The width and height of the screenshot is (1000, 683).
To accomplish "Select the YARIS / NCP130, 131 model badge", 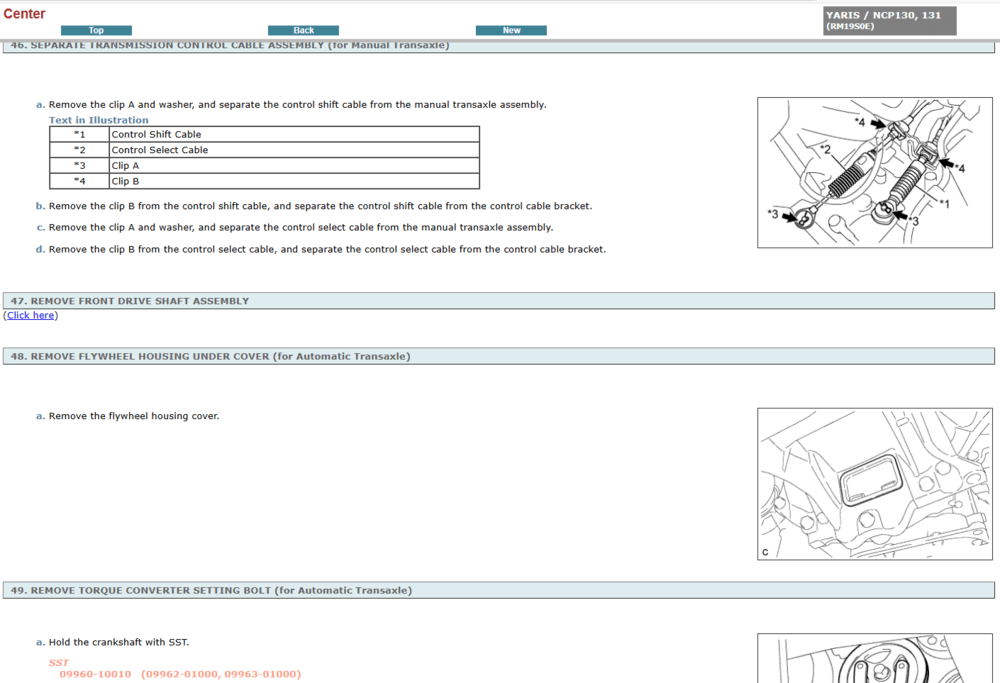I will [889, 20].
